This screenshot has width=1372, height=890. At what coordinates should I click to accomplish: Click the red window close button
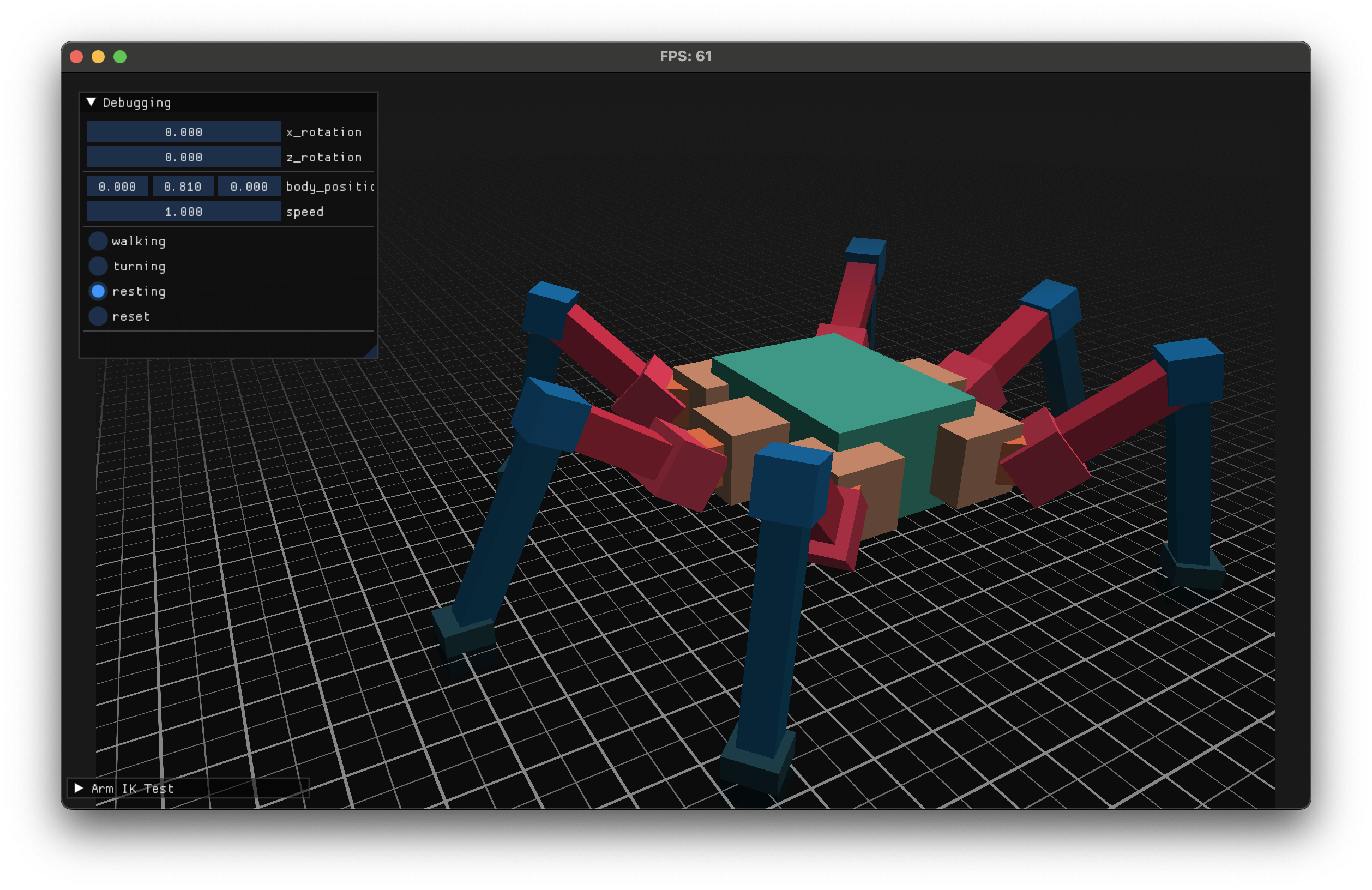[77, 57]
